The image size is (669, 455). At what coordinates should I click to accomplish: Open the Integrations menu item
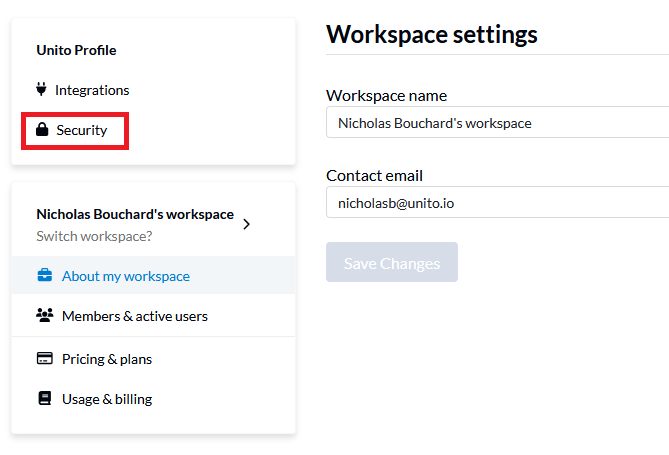[92, 90]
